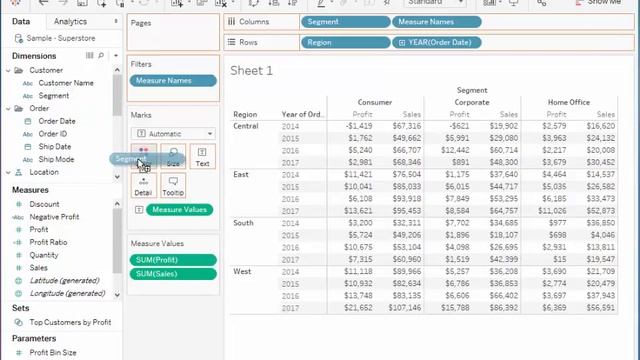Click the Measures list scroll-up arrow
The height and width of the screenshot is (360, 640).
point(117,204)
